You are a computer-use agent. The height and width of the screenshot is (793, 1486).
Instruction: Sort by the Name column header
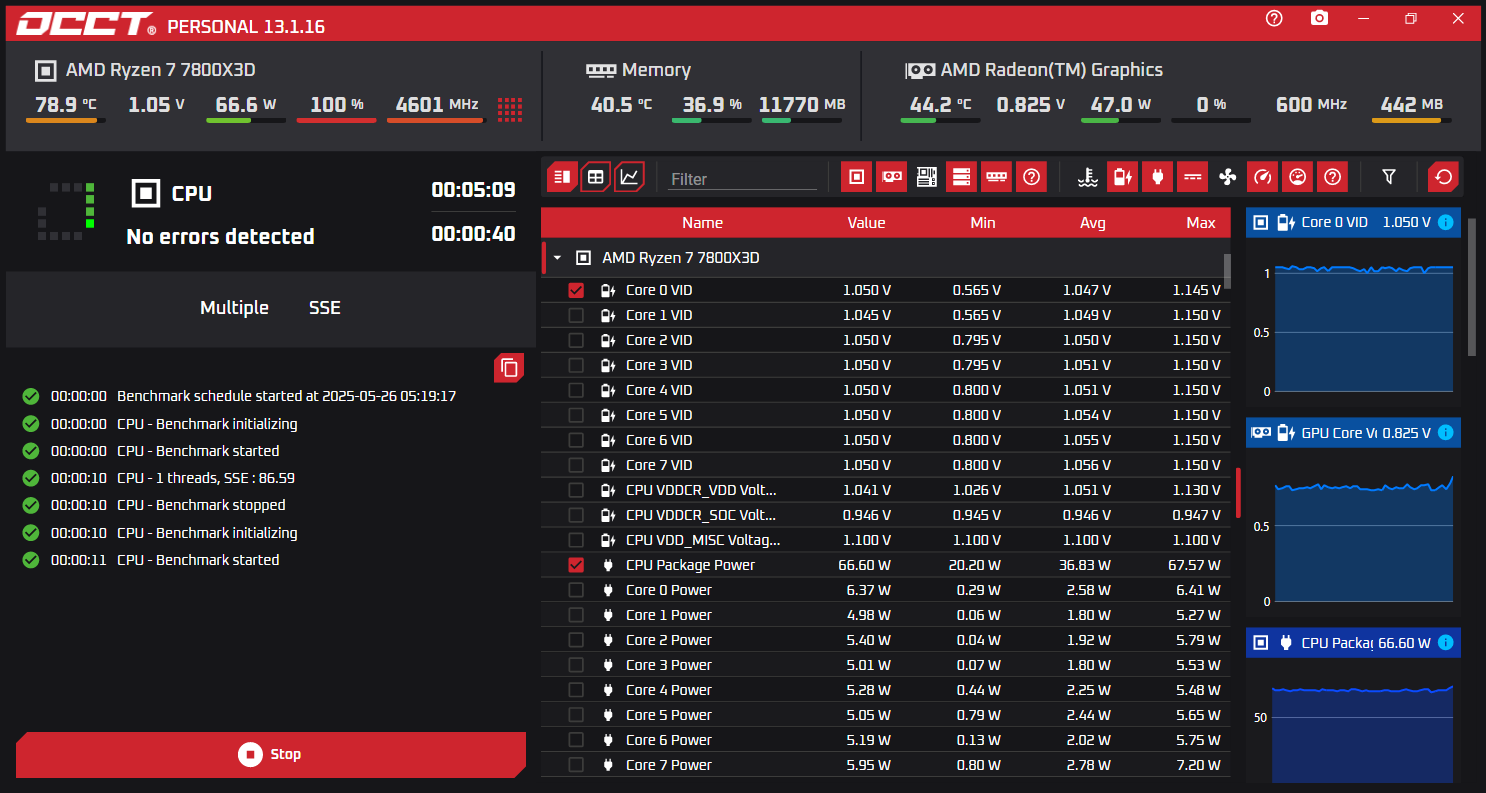coord(702,223)
